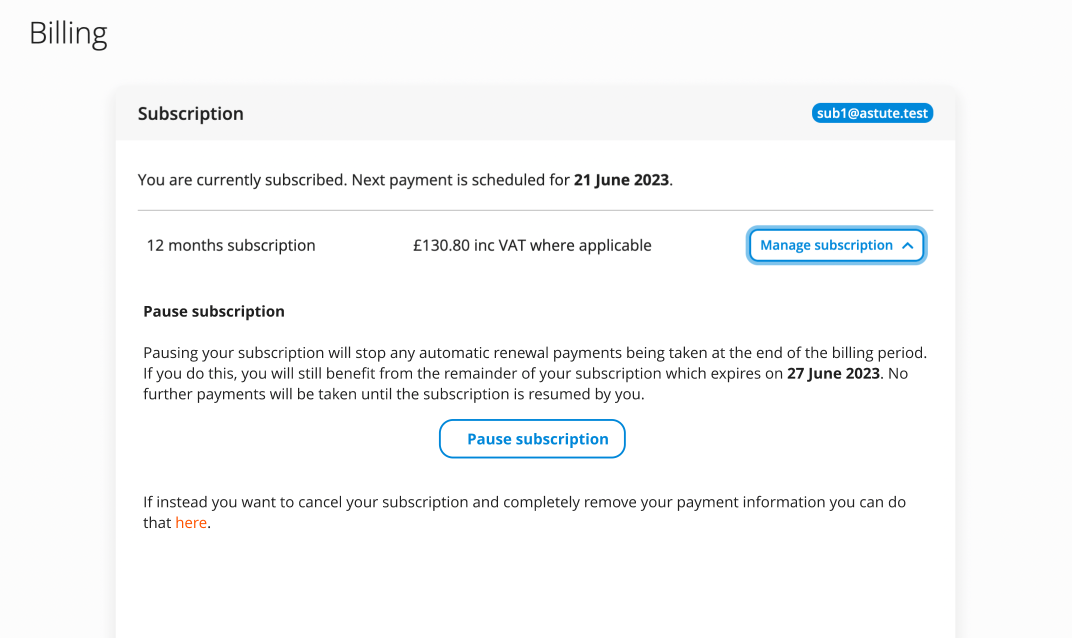Screen dimensions: 1072x638
Task: Click the £130.80 price amount
Action: 441,246
